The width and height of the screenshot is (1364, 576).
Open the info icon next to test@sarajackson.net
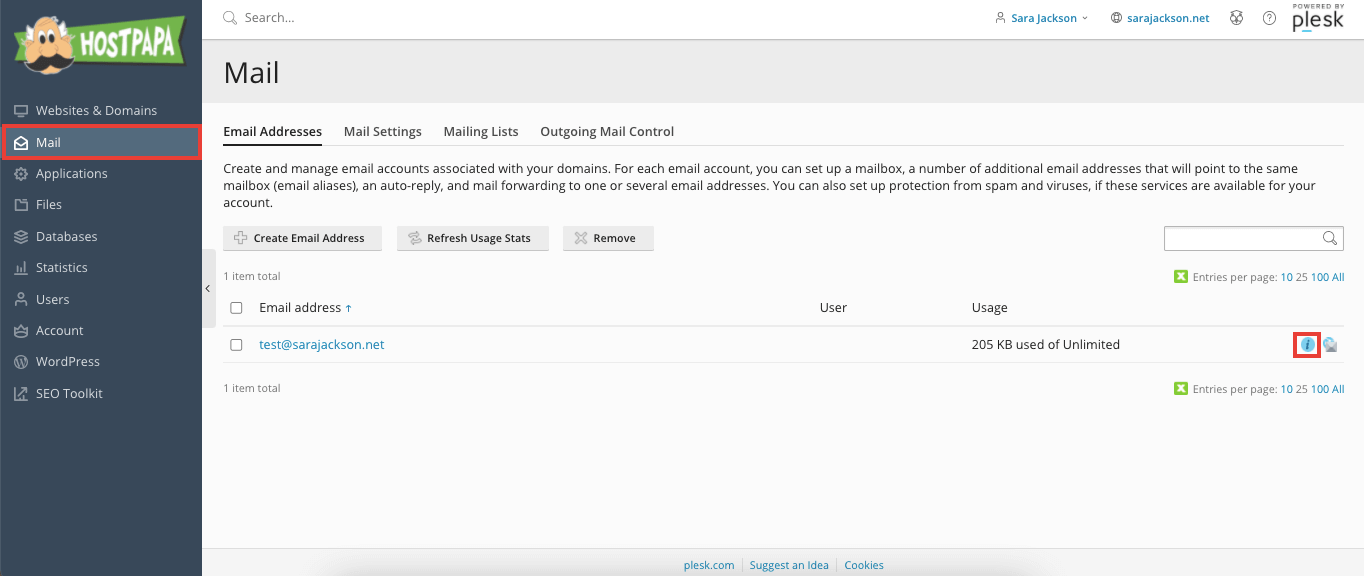pyautogui.click(x=1307, y=344)
